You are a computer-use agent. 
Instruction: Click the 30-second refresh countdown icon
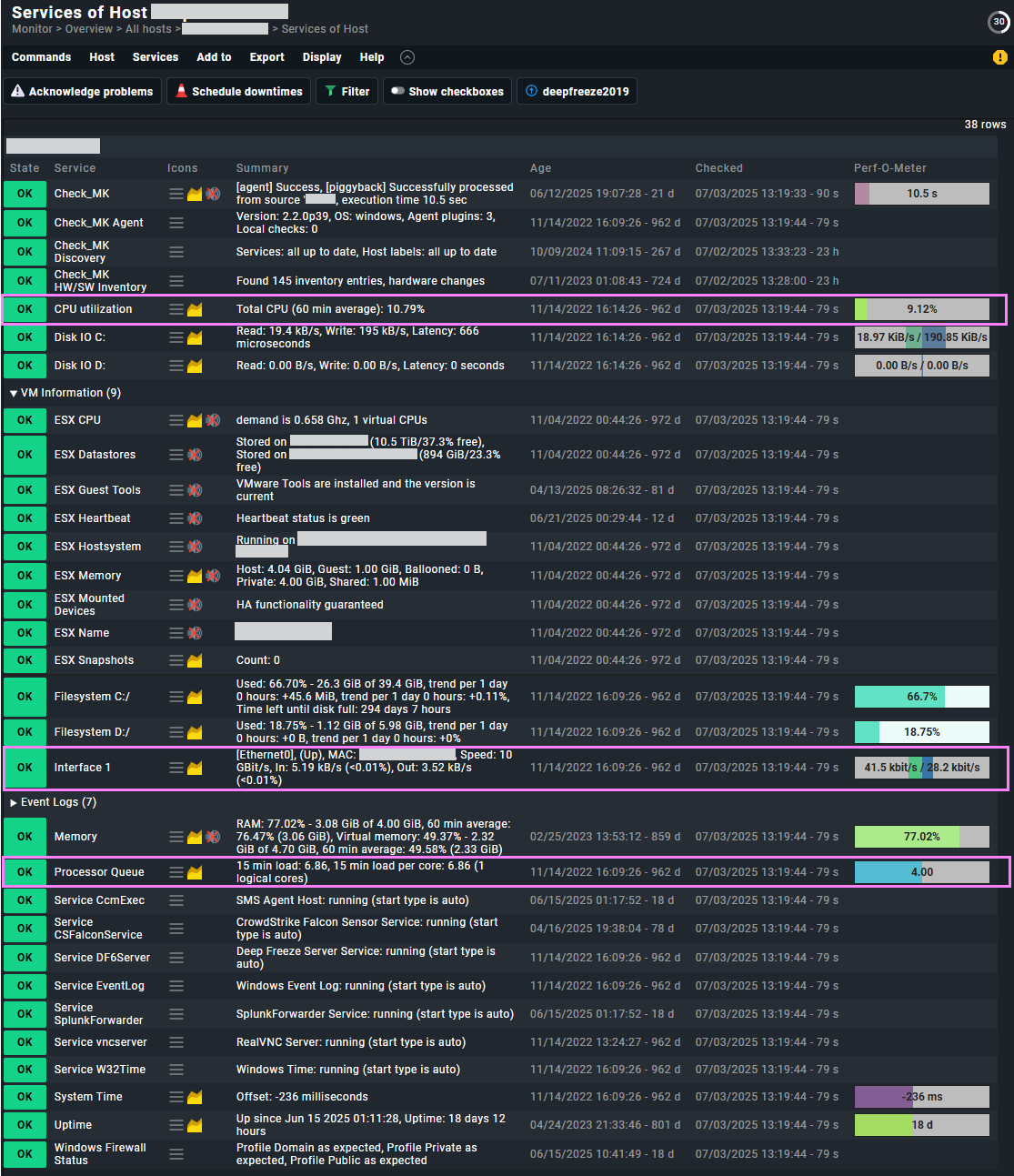(x=999, y=22)
